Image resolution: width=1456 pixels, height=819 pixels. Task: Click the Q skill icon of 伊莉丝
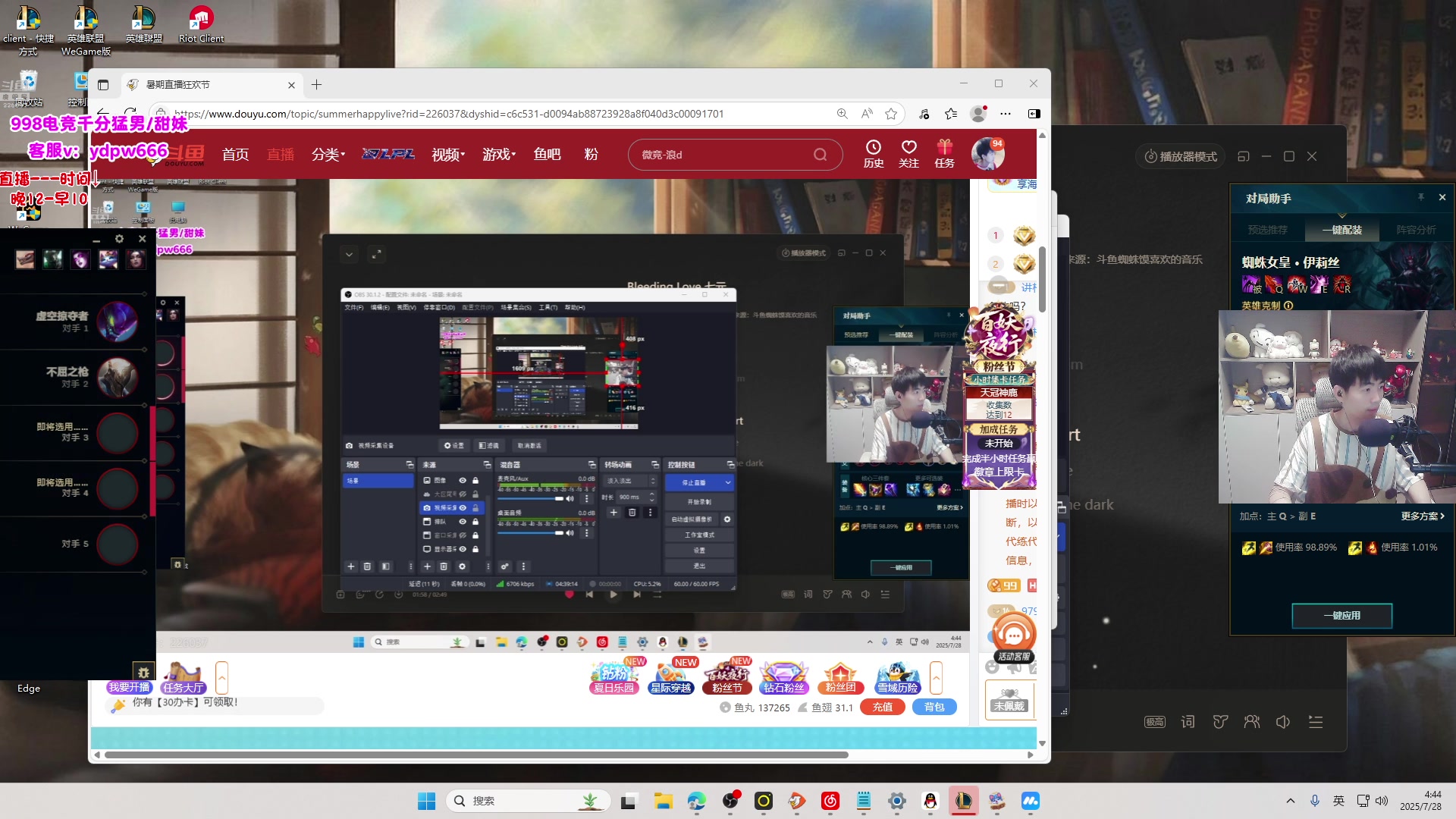coord(1275,284)
